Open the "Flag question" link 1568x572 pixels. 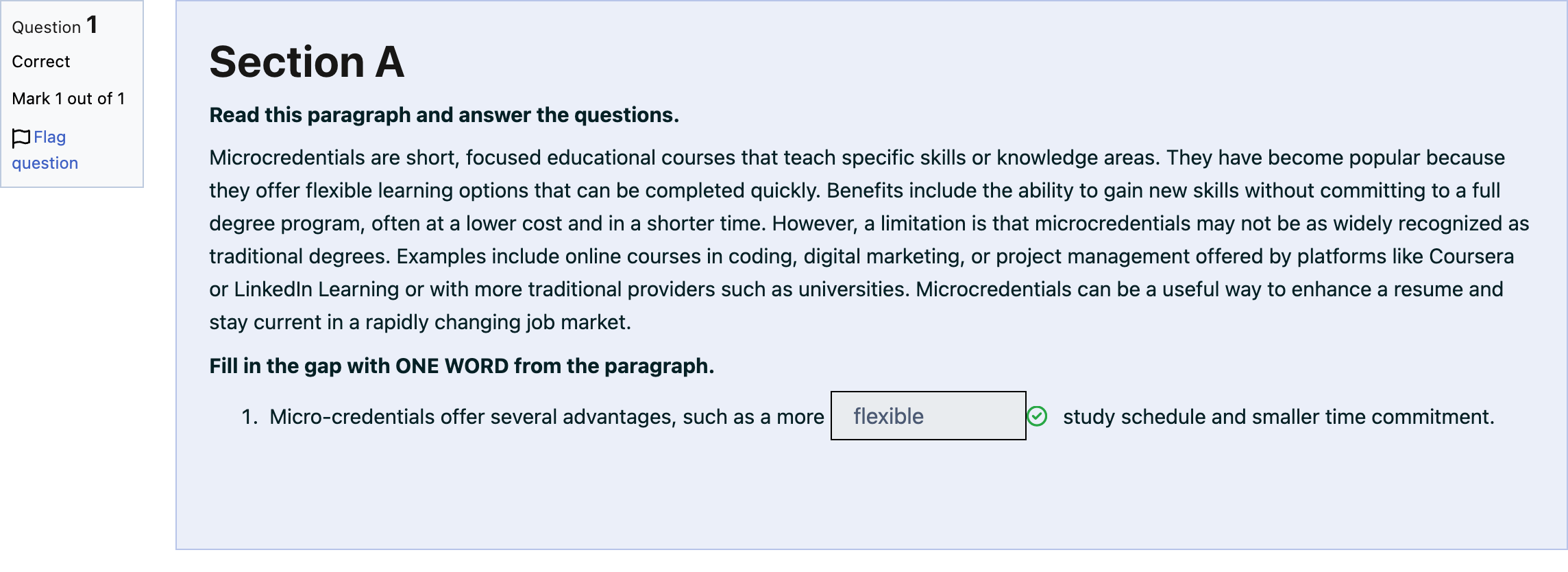click(x=45, y=150)
